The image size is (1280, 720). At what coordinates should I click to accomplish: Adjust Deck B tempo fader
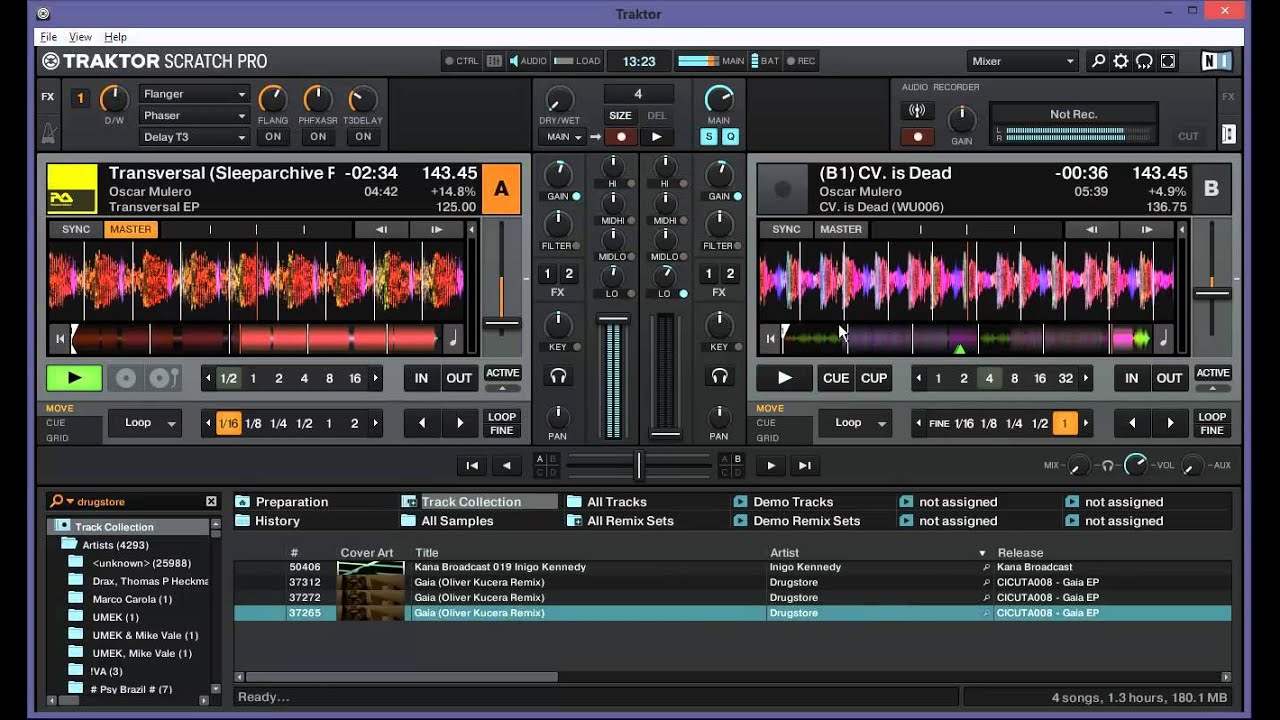point(1211,293)
